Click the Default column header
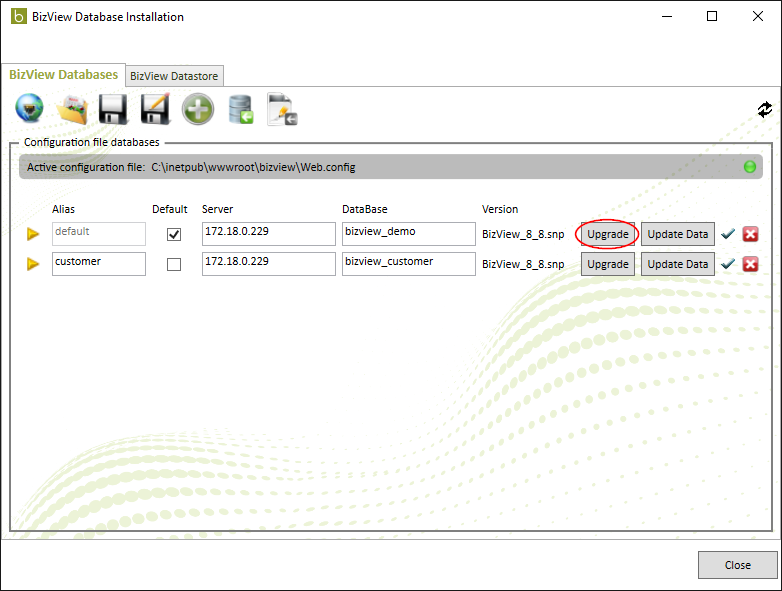Image resolution: width=782 pixels, height=591 pixels. point(170,209)
